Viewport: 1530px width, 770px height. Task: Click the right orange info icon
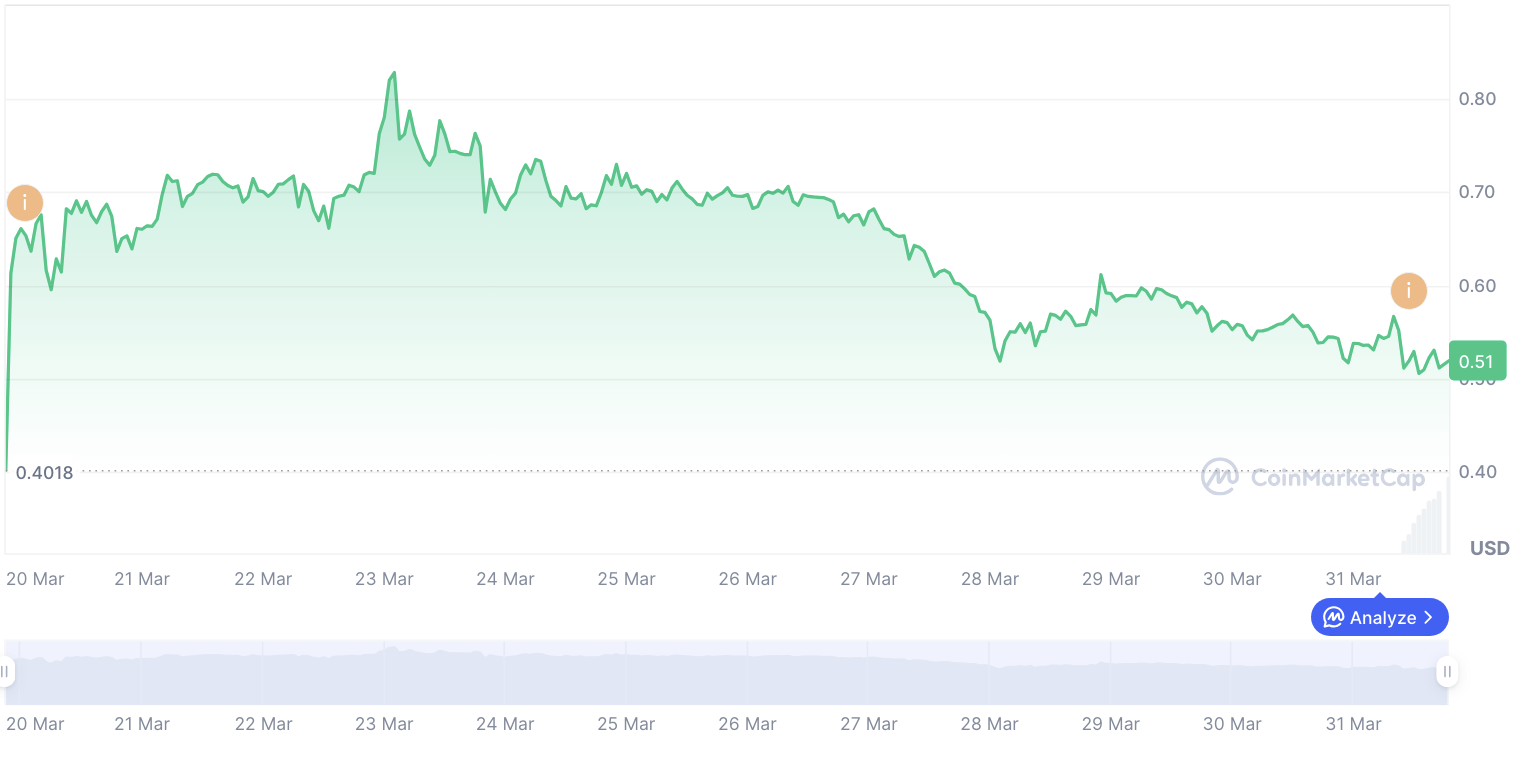1409,291
